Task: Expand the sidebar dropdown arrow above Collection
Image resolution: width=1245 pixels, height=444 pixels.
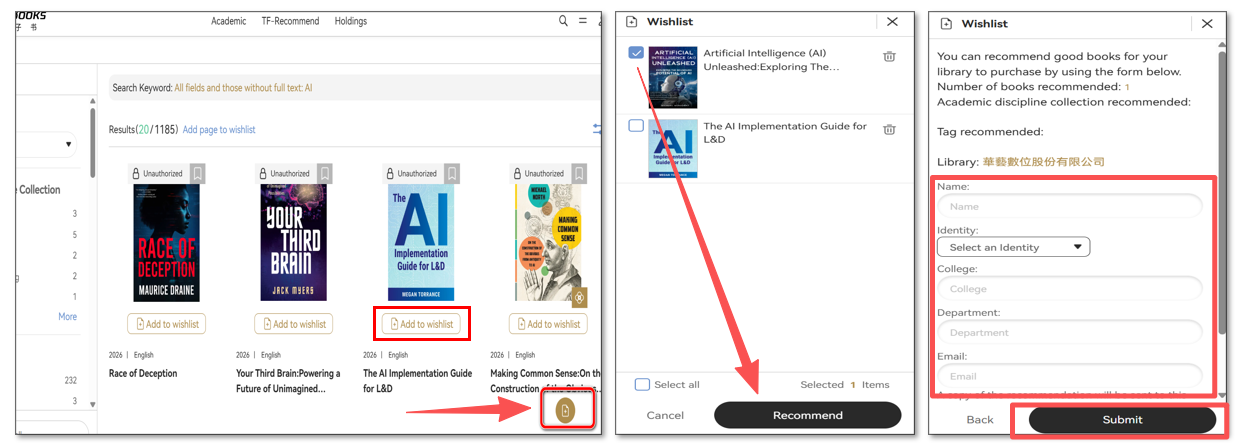Action: tap(69, 145)
